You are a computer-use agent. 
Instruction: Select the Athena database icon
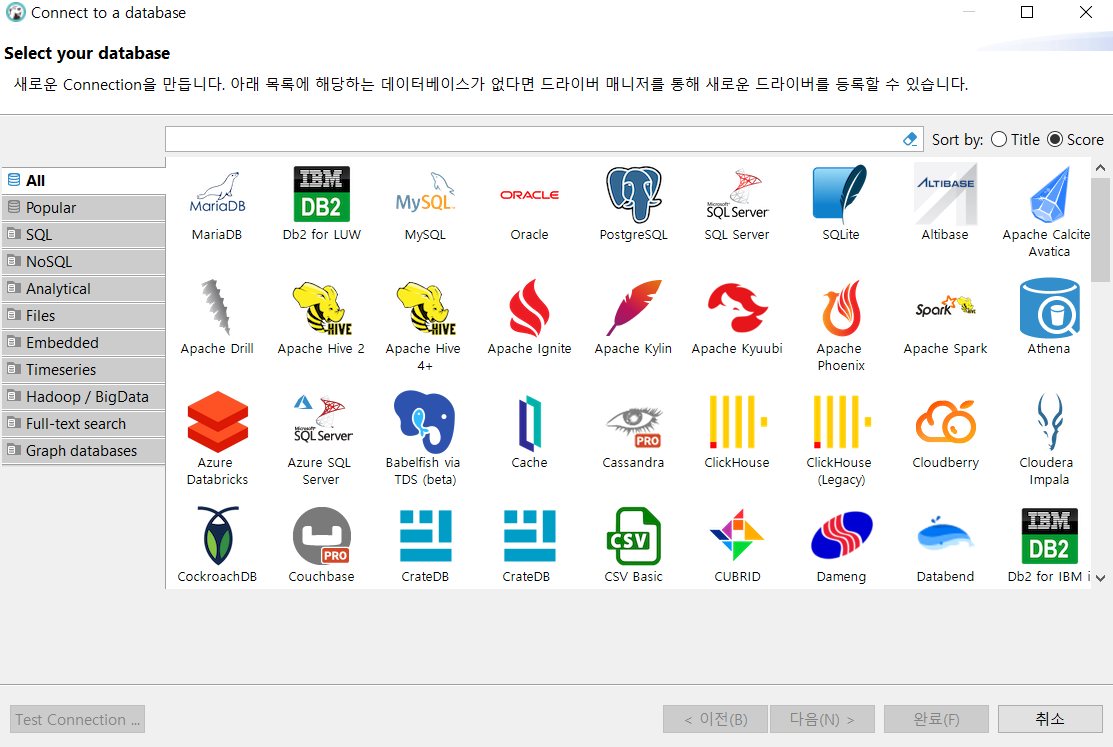(x=1049, y=307)
